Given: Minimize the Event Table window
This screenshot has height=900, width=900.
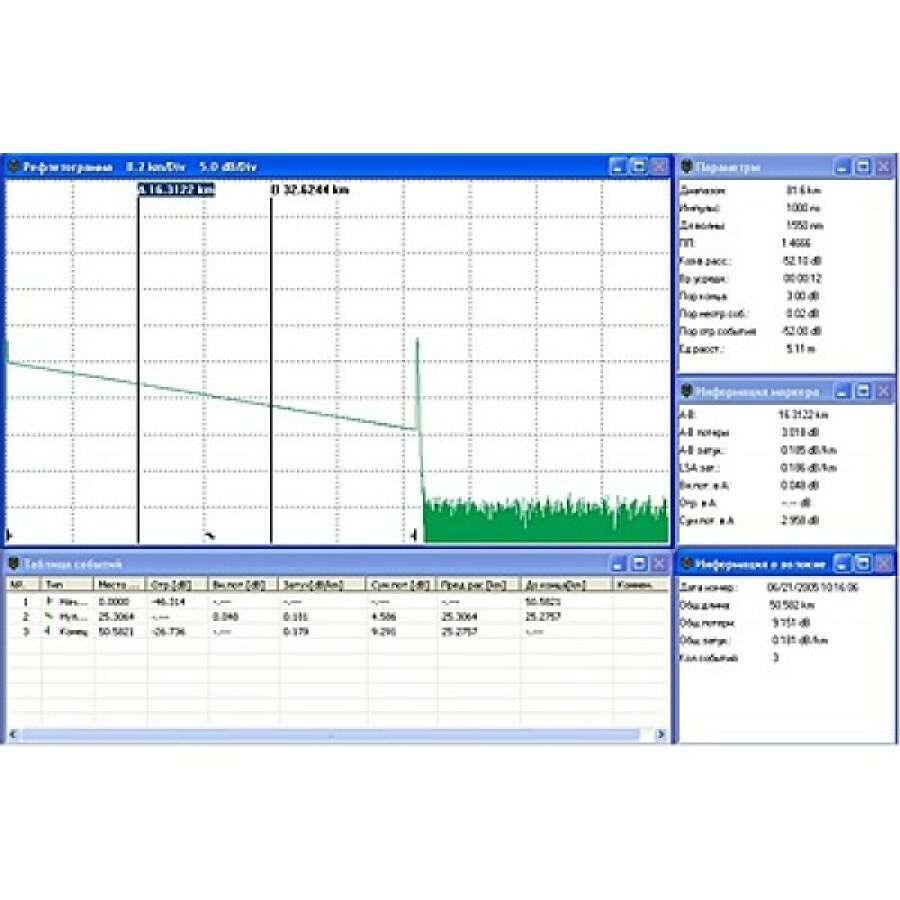Looking at the screenshot, I should [x=618, y=564].
